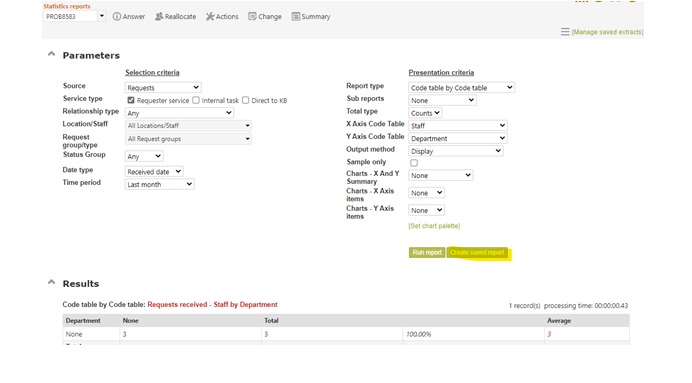Screen dimensions: 692x383
Task: Open Charts - X Axis items dropdown
Action: coord(426,193)
